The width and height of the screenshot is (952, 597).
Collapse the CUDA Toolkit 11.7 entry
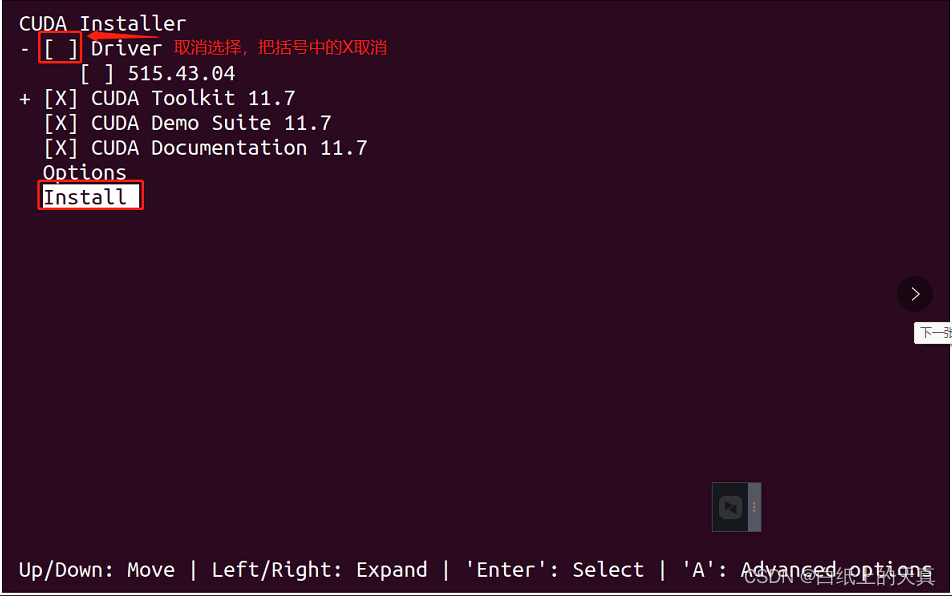[23, 98]
